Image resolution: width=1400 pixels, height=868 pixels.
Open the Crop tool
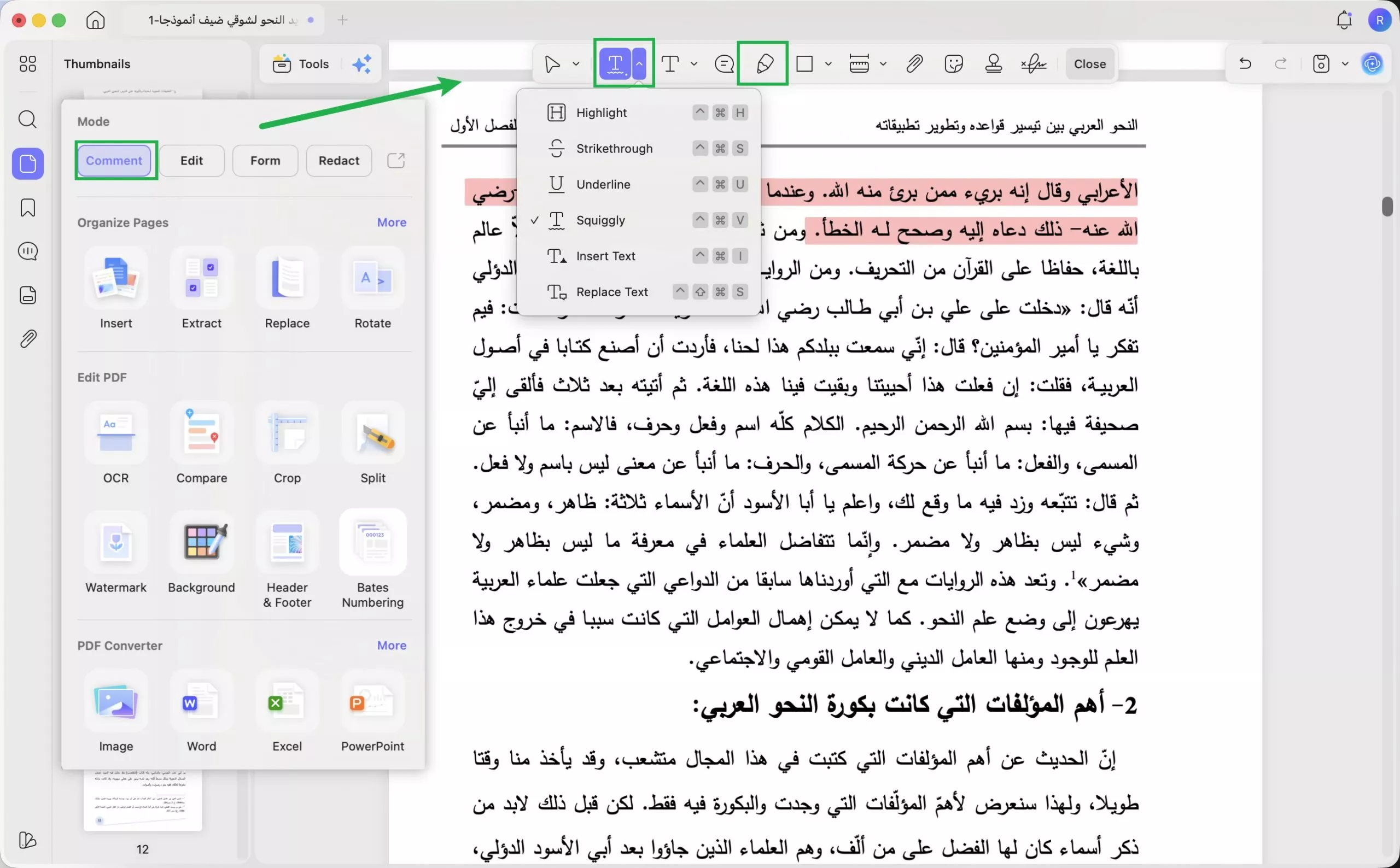click(x=287, y=443)
